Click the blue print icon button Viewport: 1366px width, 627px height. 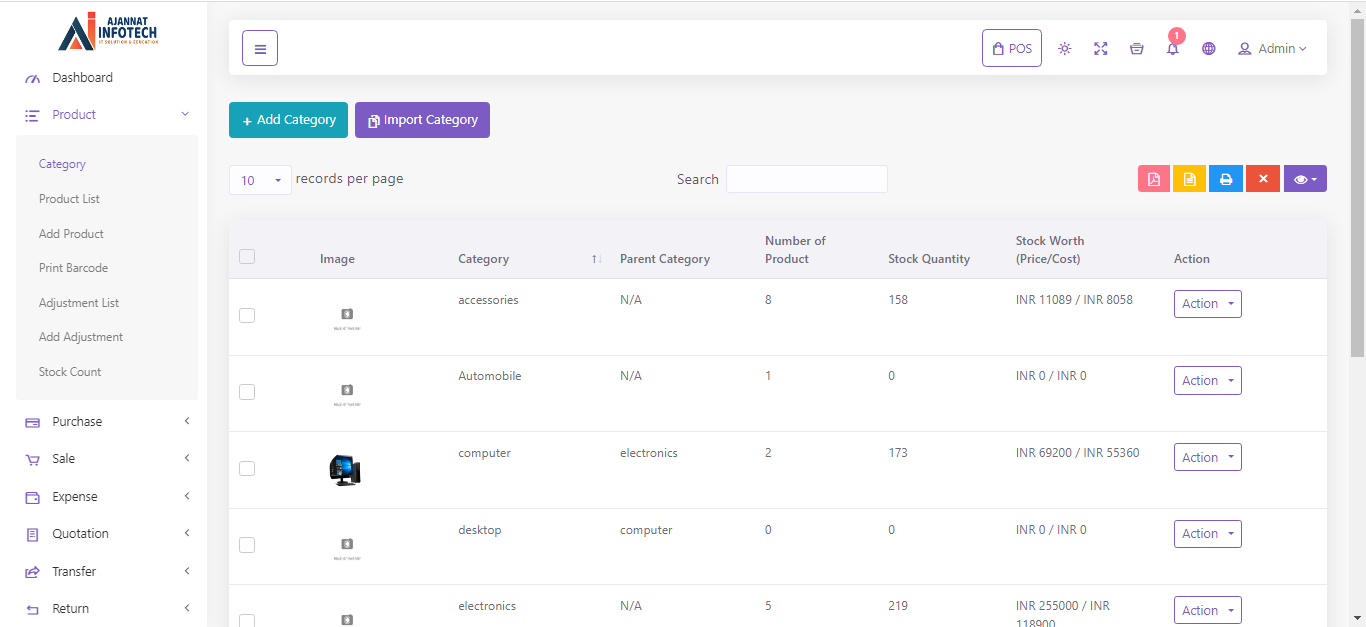tap(1225, 179)
